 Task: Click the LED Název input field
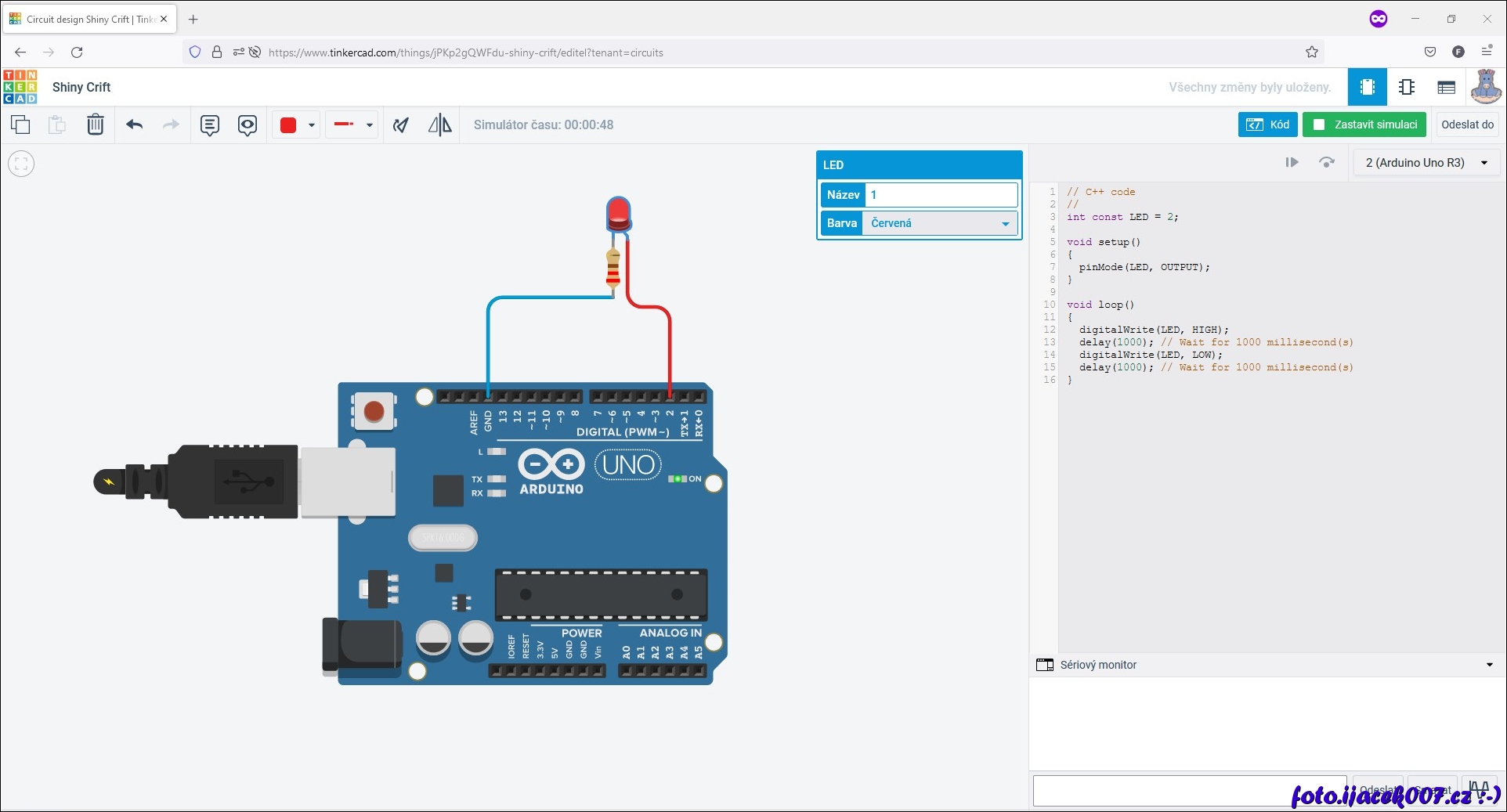pyautogui.click(x=941, y=195)
